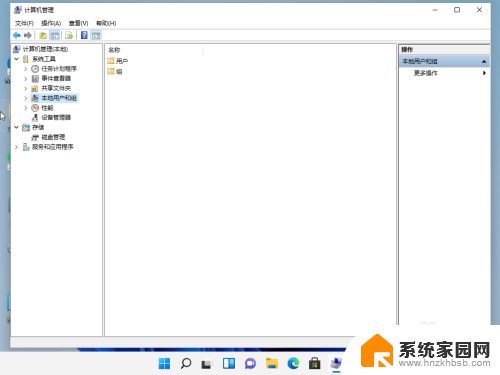The width and height of the screenshot is (500, 375).
Task: Click the 性能 monitor icon in tree
Action: tap(35, 108)
